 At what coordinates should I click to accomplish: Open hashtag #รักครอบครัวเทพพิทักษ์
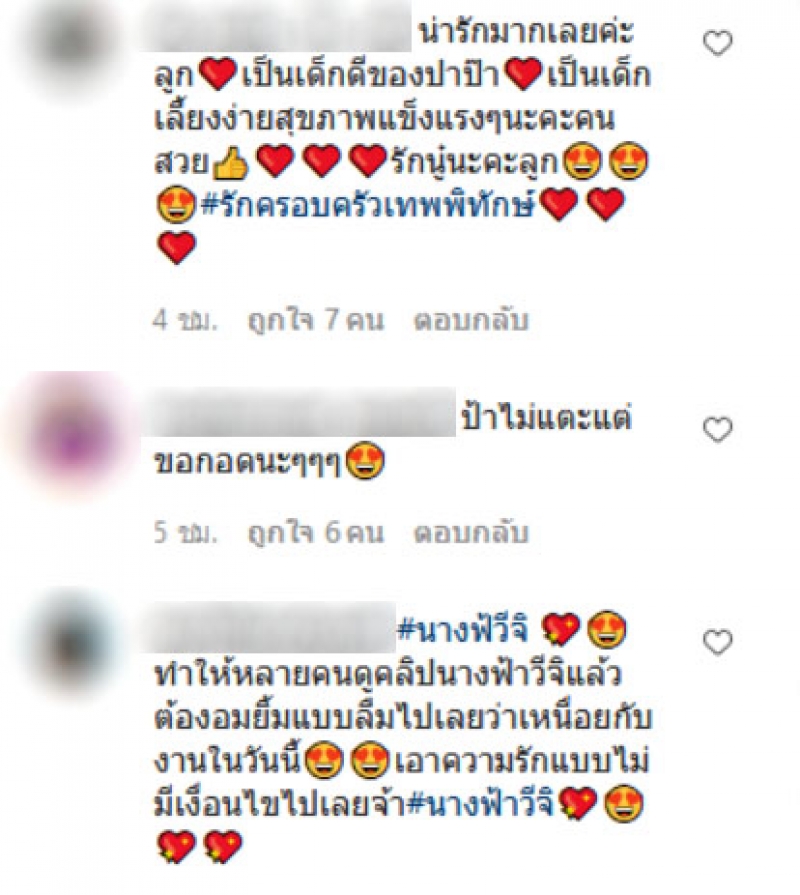click(367, 204)
